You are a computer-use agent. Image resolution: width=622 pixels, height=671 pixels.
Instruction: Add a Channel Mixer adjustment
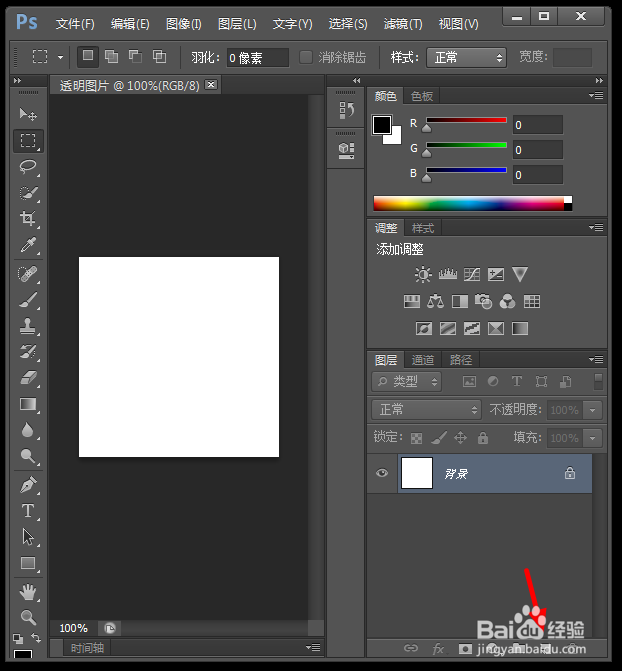pyautogui.click(x=508, y=302)
